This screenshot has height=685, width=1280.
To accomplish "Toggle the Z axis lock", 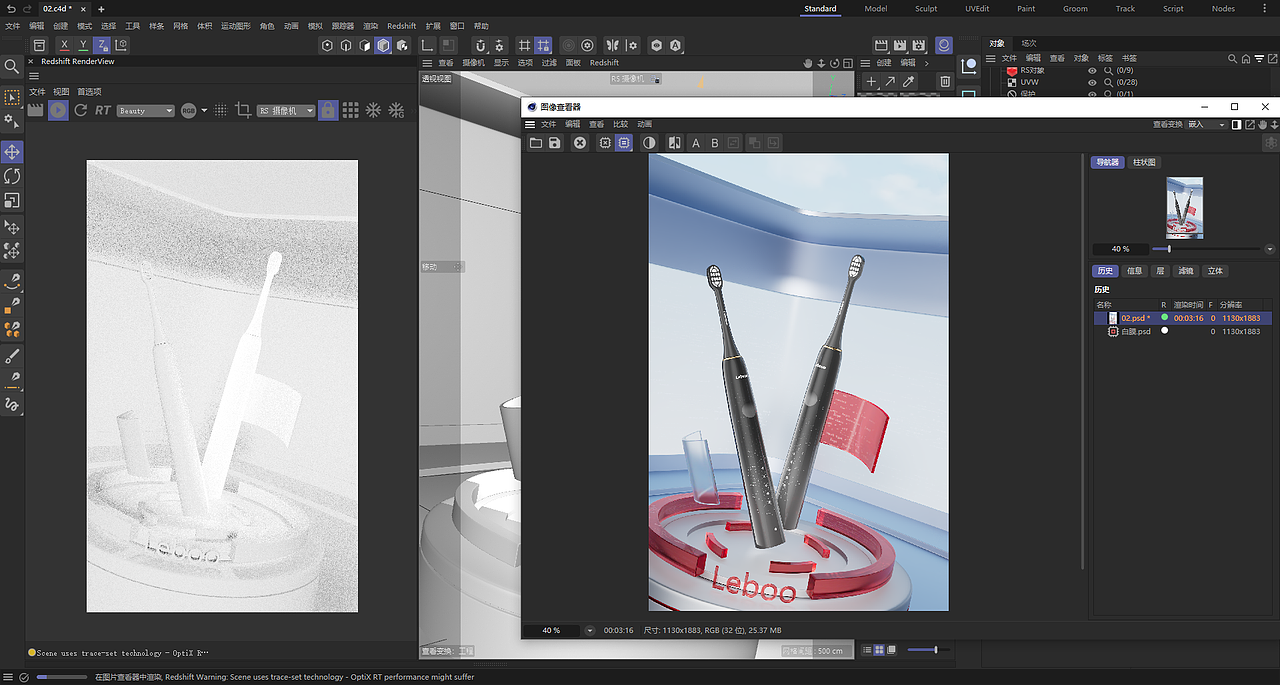I will point(102,45).
